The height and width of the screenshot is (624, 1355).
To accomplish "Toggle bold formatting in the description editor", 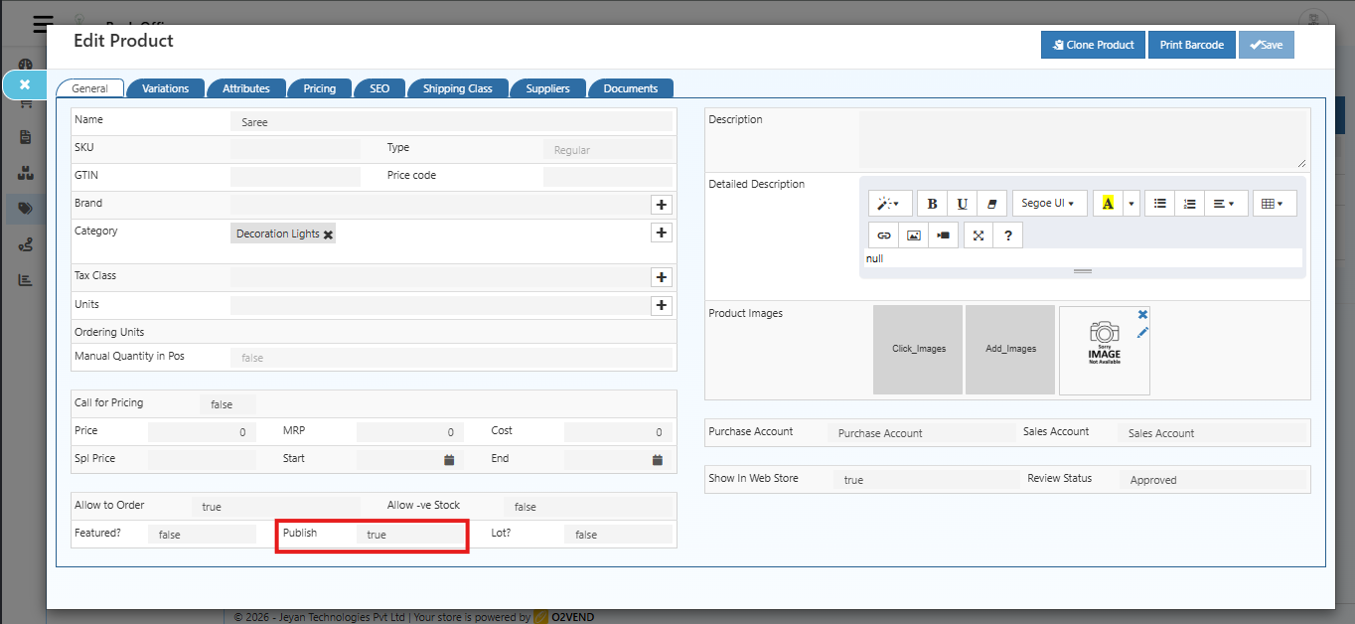I will [x=931, y=203].
